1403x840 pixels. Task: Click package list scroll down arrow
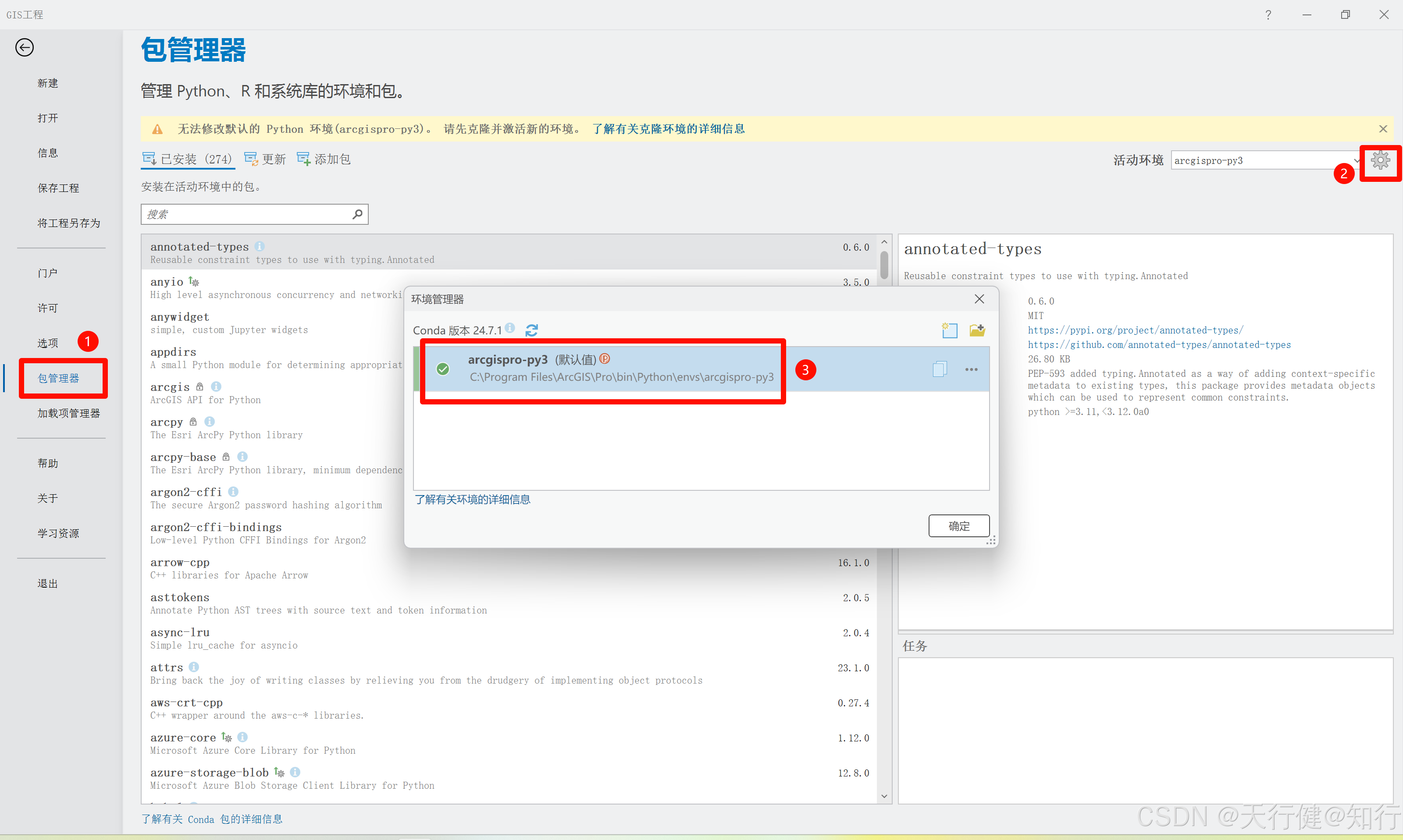pyautogui.click(x=884, y=796)
